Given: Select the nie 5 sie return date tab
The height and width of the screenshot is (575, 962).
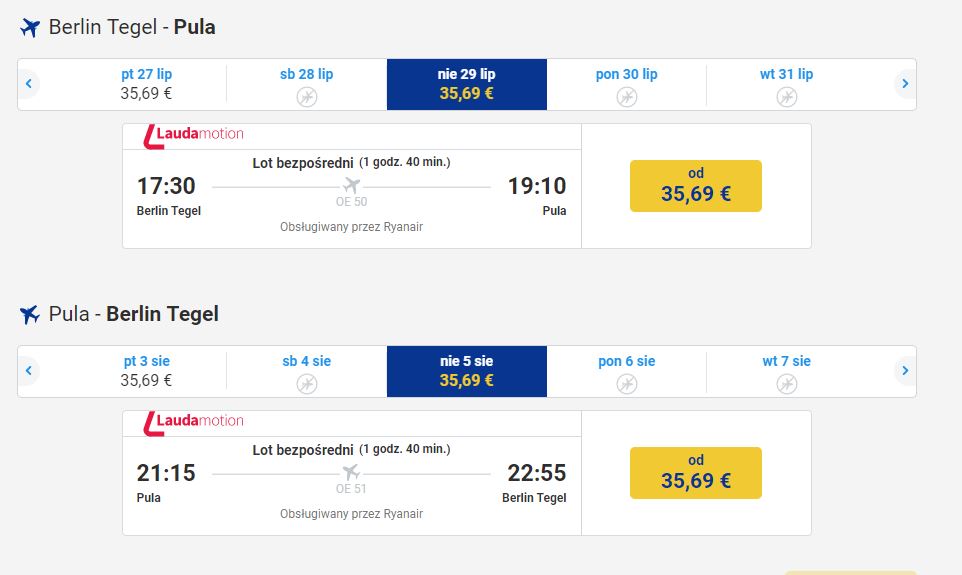Looking at the screenshot, I should 466,371.
